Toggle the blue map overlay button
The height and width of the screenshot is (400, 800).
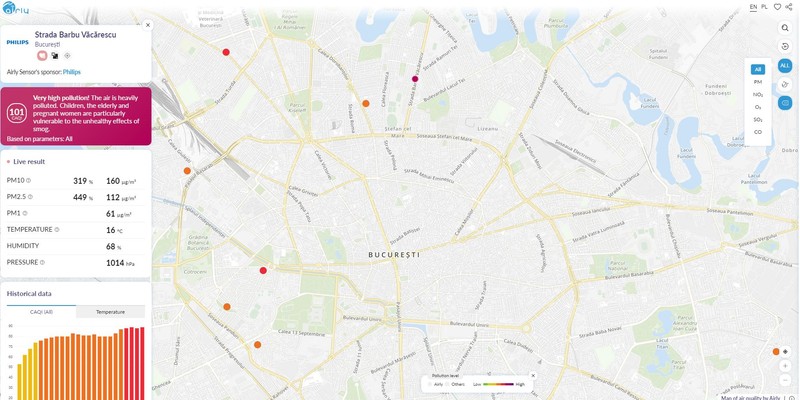(x=785, y=103)
